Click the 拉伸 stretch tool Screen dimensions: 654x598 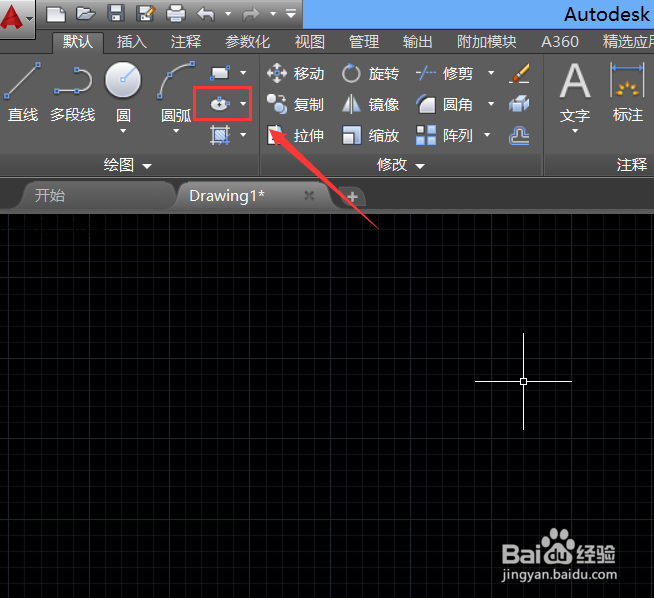tap(296, 135)
